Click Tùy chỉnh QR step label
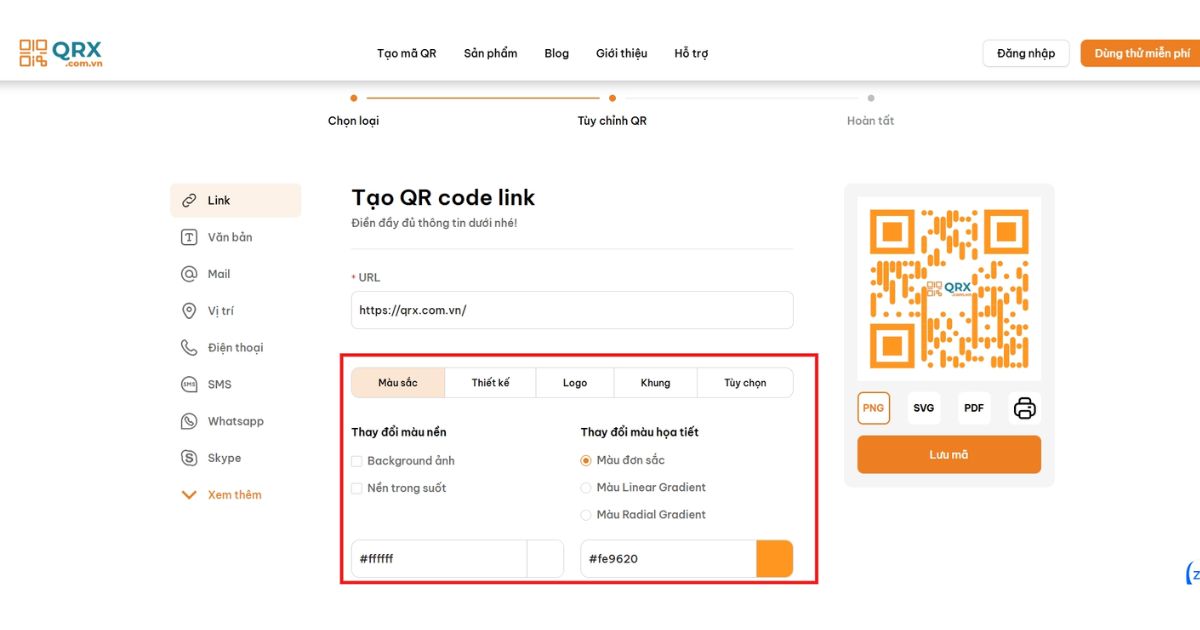 (612, 121)
